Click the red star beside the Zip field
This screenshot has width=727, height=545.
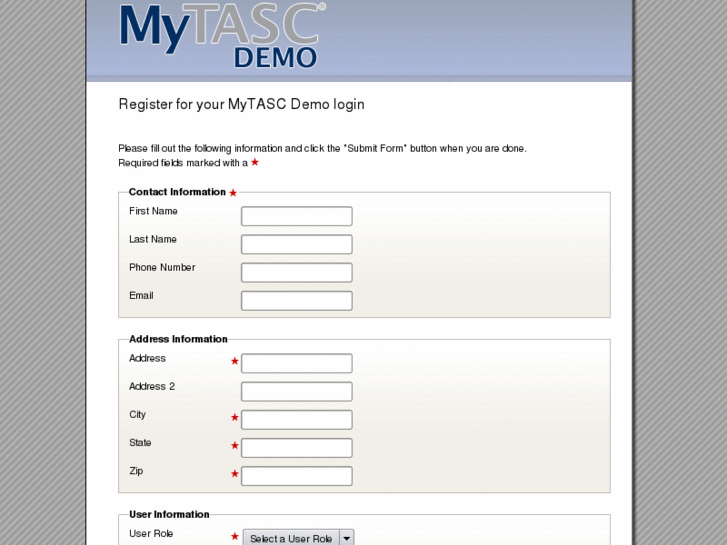(235, 474)
